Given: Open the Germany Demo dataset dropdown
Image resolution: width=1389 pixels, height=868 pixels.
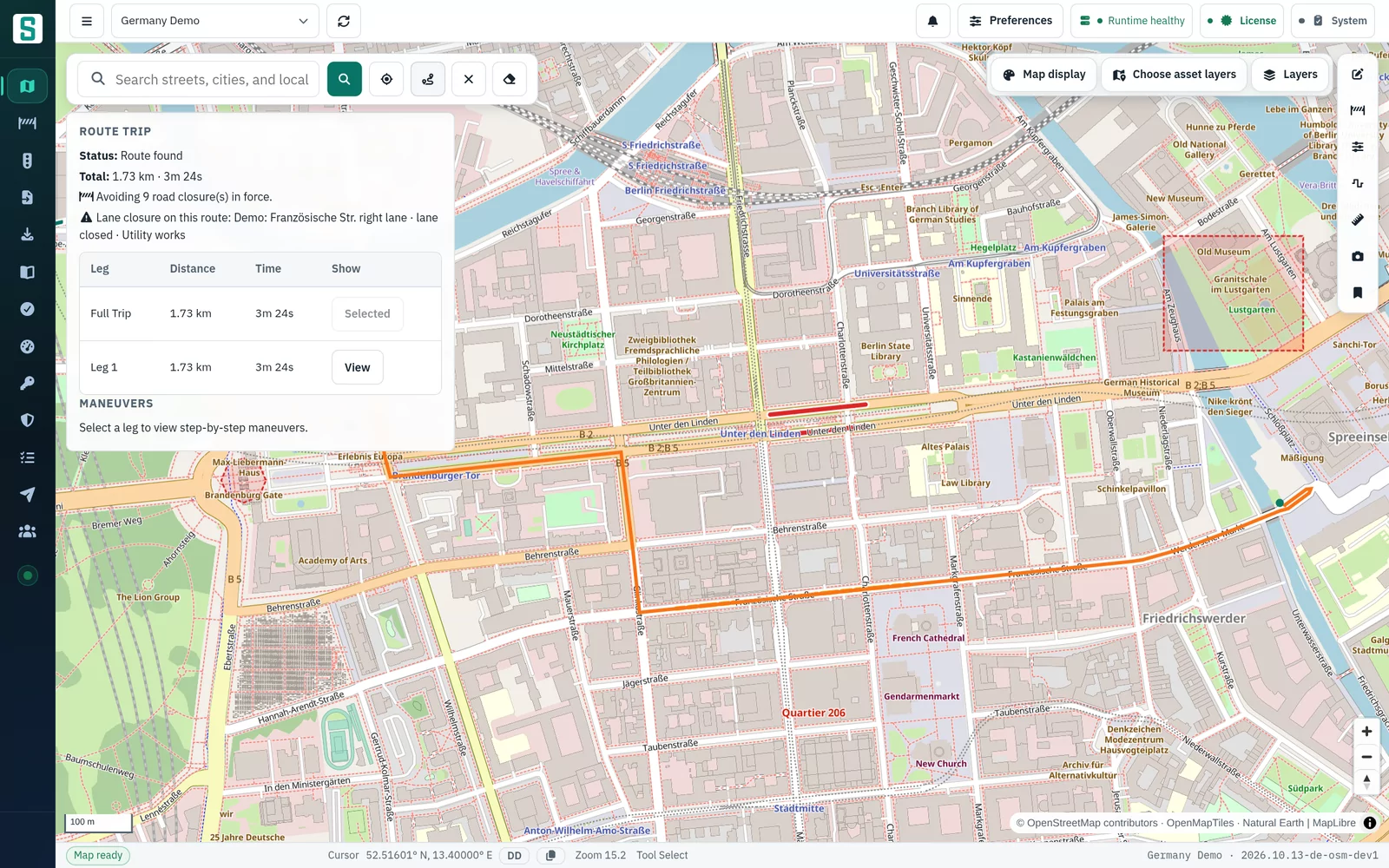Looking at the screenshot, I should [x=214, y=21].
